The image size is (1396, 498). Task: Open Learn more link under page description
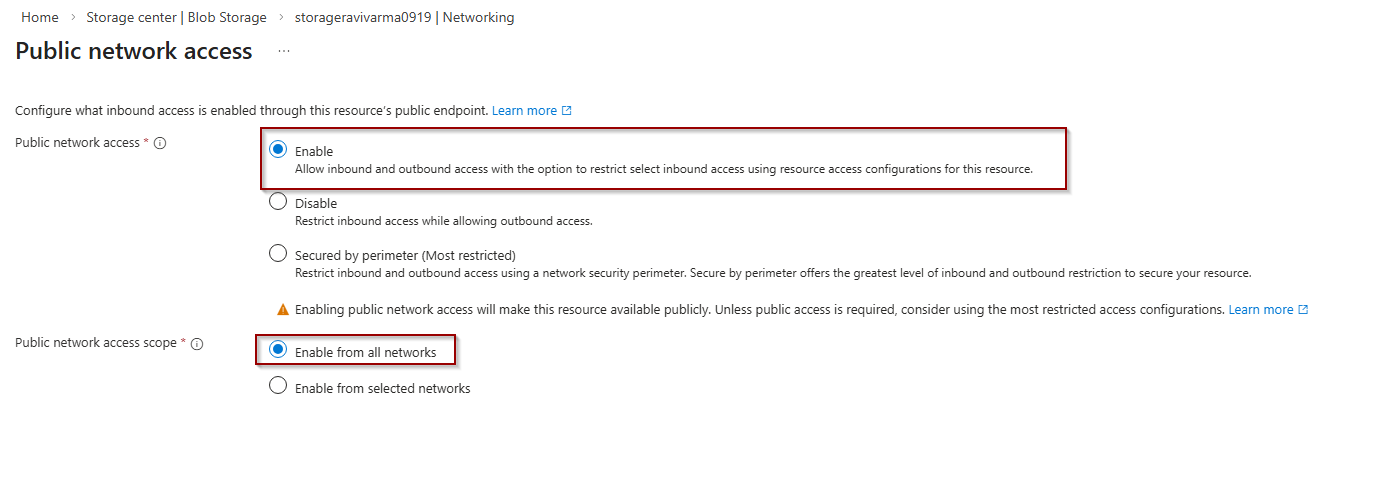tap(524, 111)
